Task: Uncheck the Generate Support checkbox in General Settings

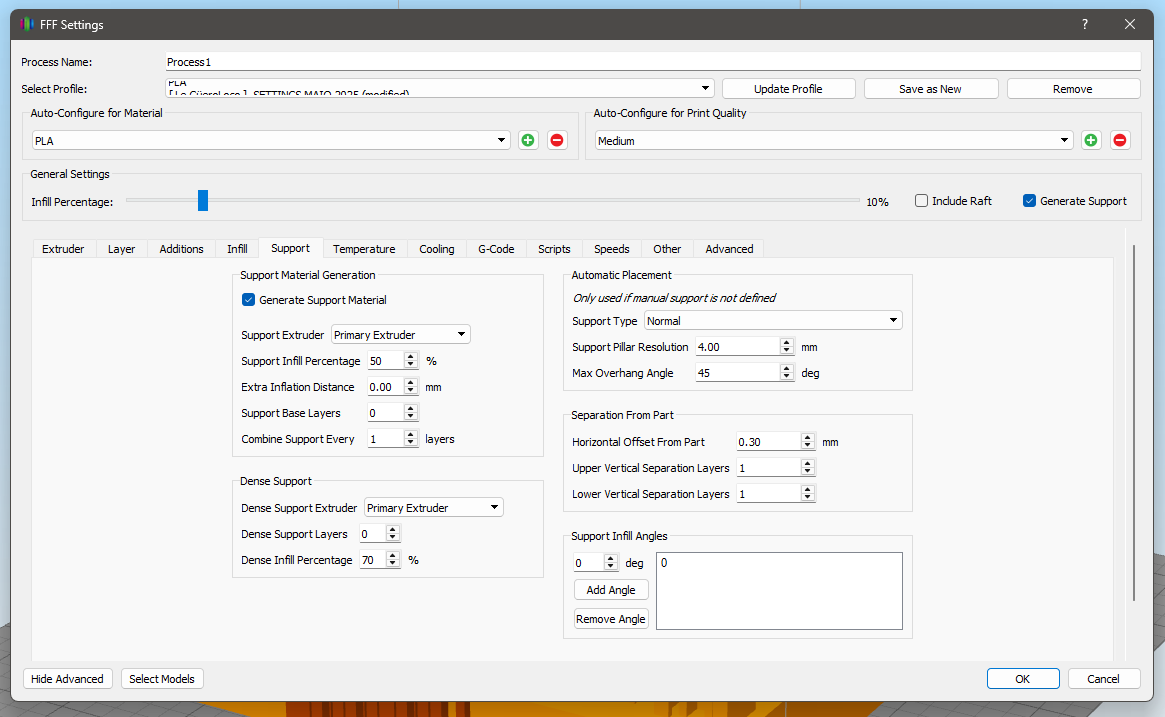Action: click(x=1029, y=201)
